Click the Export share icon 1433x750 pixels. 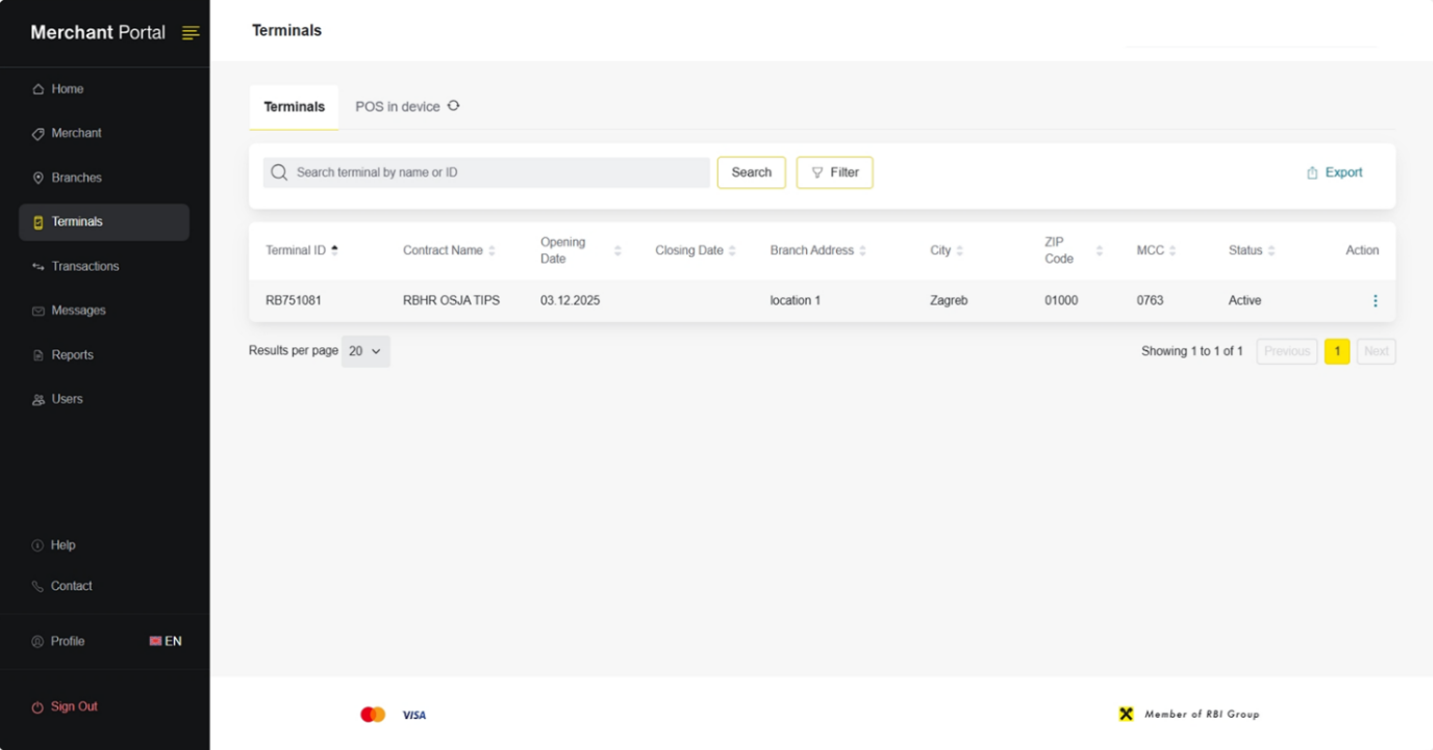[1312, 173]
